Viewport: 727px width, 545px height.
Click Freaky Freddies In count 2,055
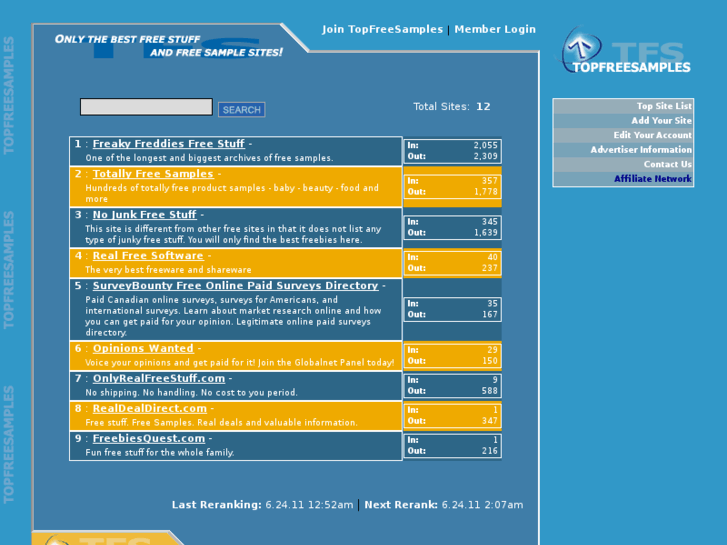point(485,145)
